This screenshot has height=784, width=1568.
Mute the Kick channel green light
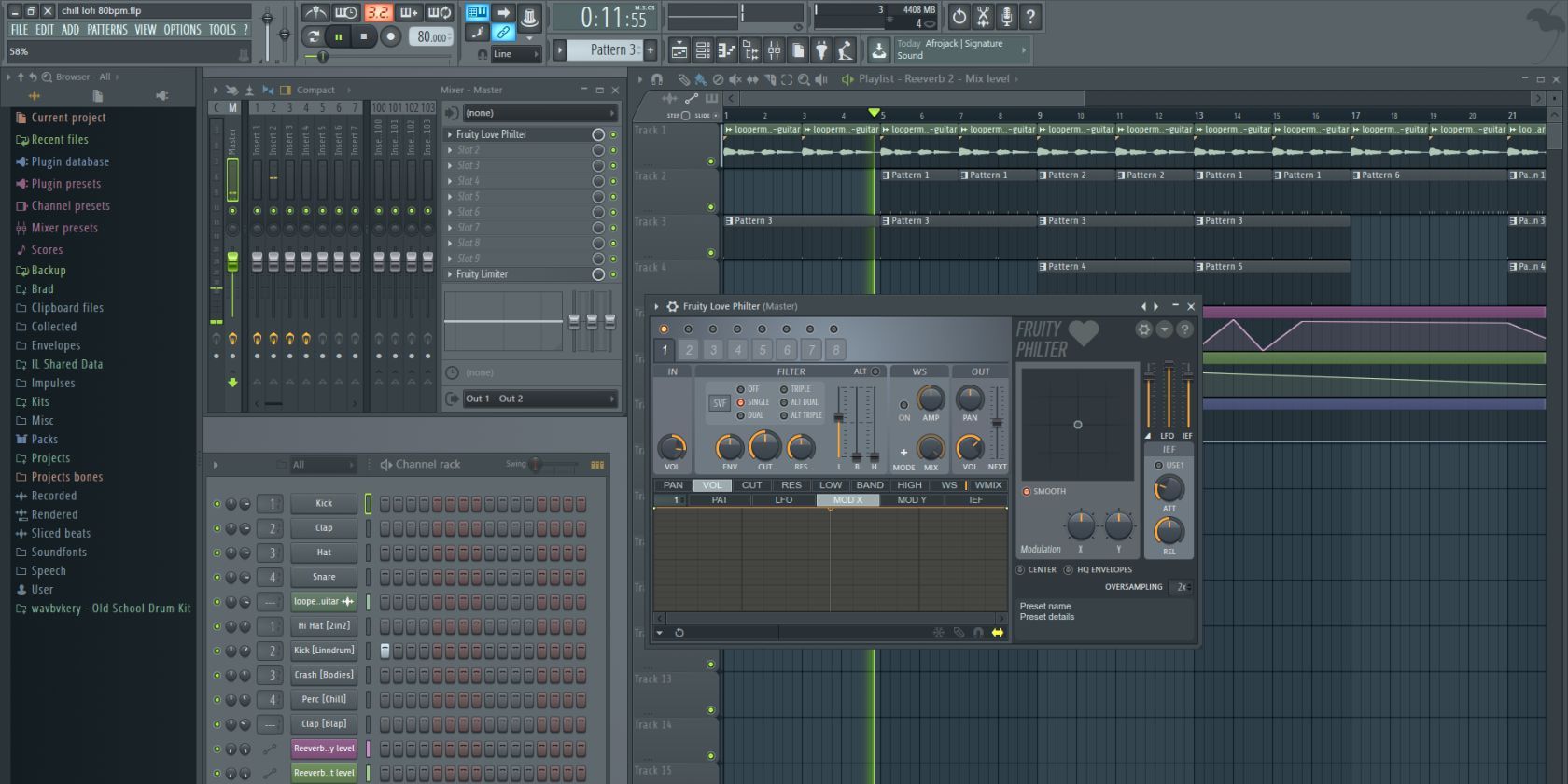[x=217, y=504]
